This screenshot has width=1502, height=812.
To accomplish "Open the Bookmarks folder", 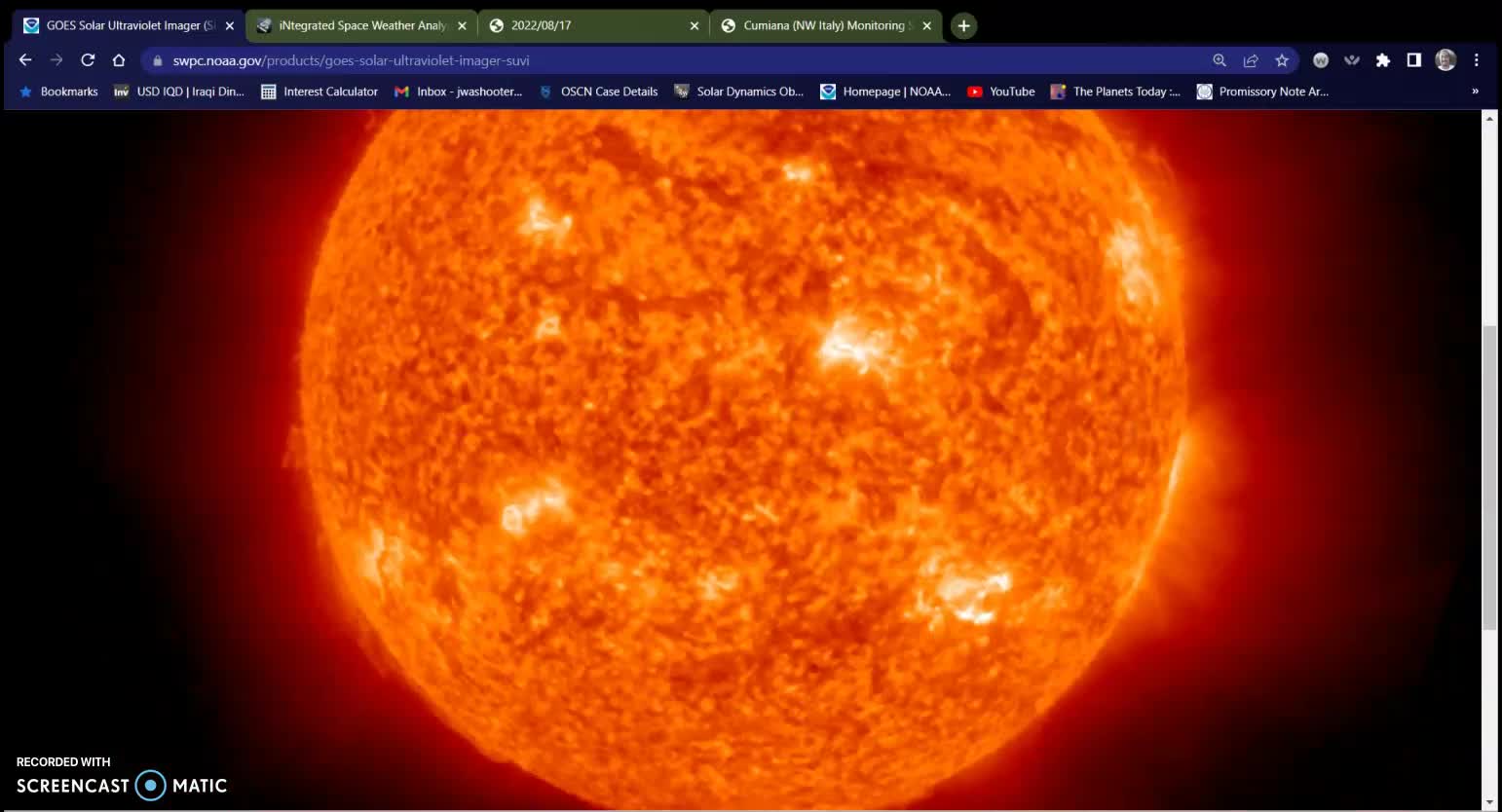I will [x=58, y=92].
